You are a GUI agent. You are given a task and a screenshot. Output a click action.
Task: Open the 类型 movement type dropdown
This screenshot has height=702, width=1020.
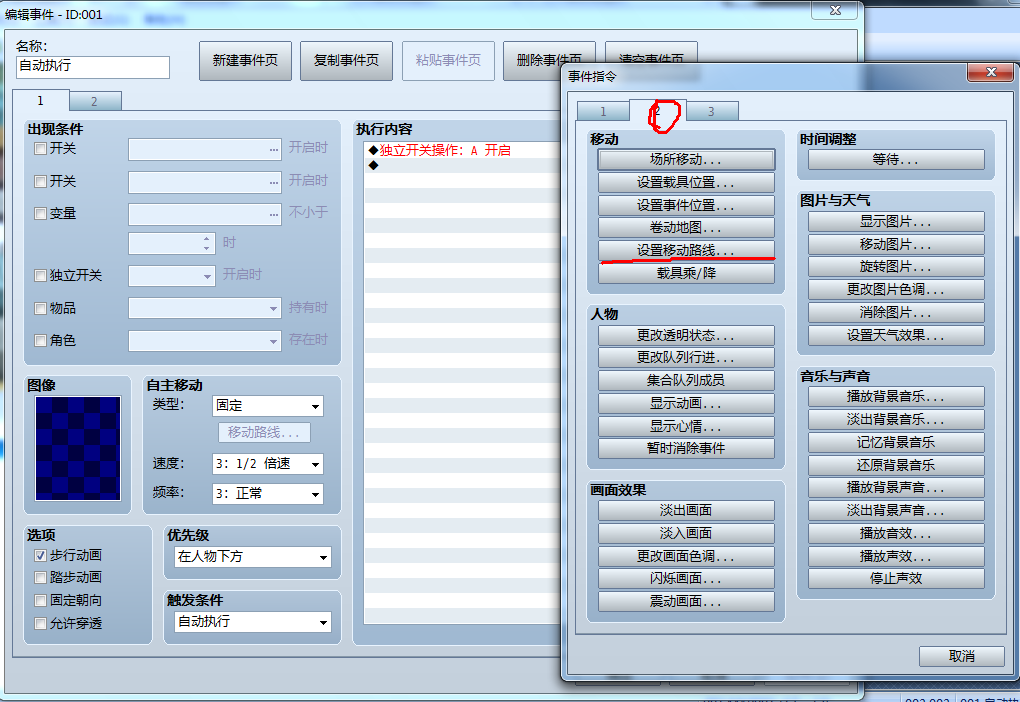(267, 406)
